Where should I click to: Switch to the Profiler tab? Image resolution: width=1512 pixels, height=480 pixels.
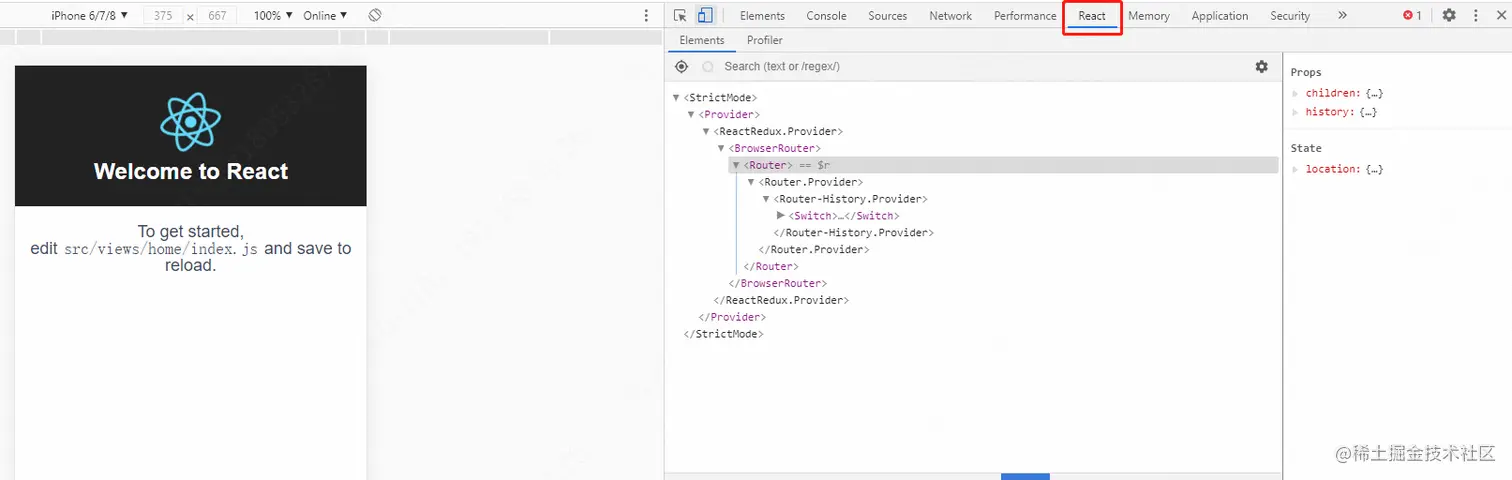pos(765,40)
